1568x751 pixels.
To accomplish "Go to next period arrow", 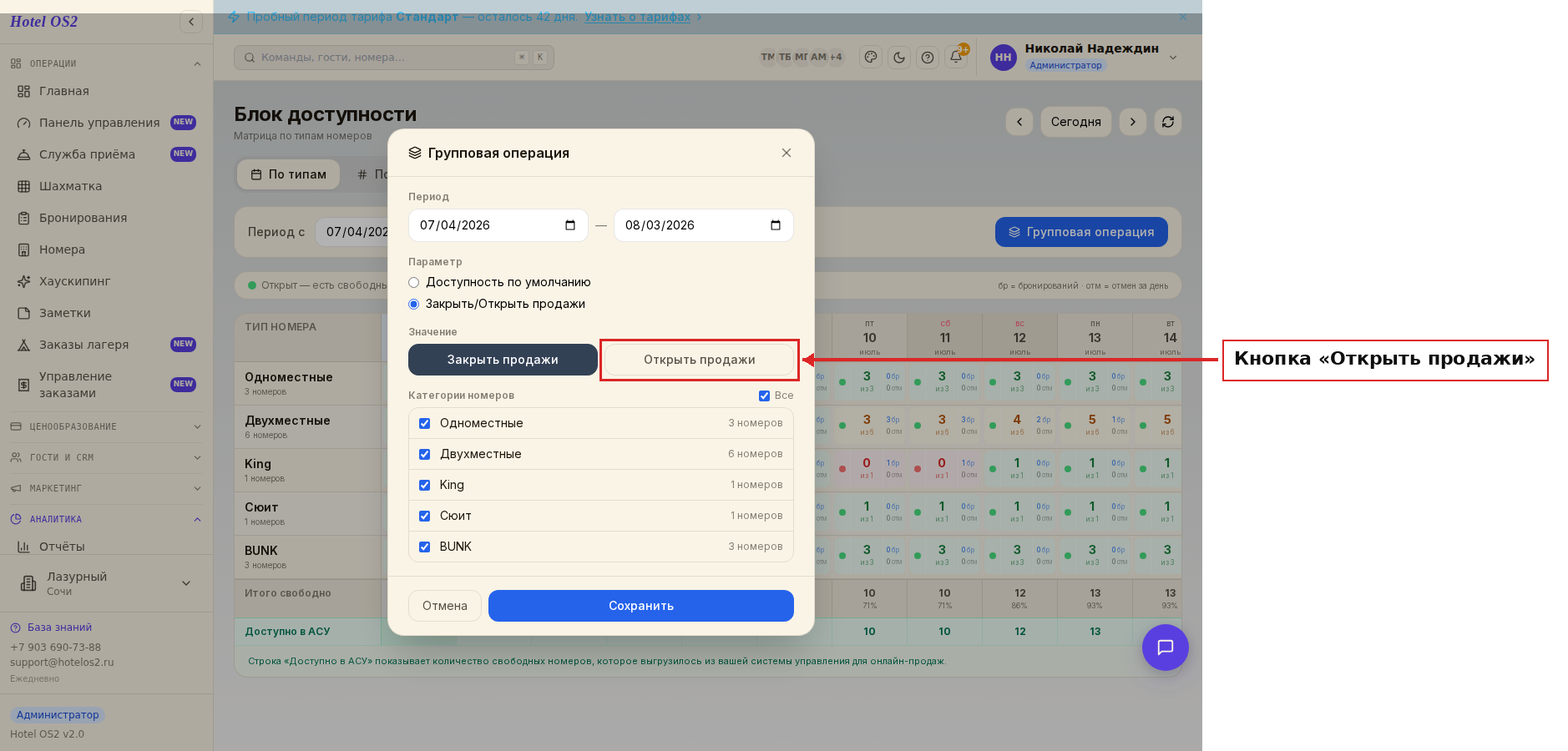I will 1133,122.
